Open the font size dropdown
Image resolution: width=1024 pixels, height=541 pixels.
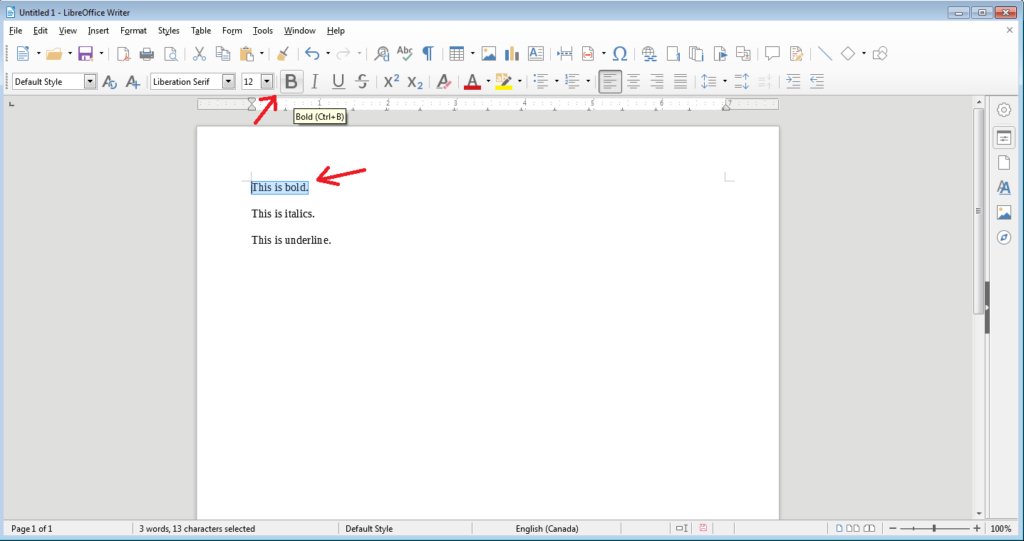point(267,82)
